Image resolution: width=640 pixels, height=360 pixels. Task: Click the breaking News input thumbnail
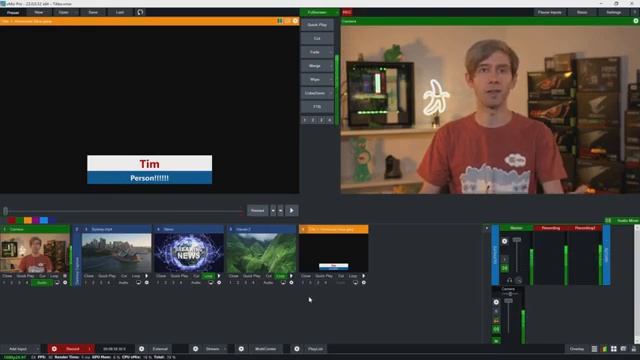pyautogui.click(x=189, y=253)
